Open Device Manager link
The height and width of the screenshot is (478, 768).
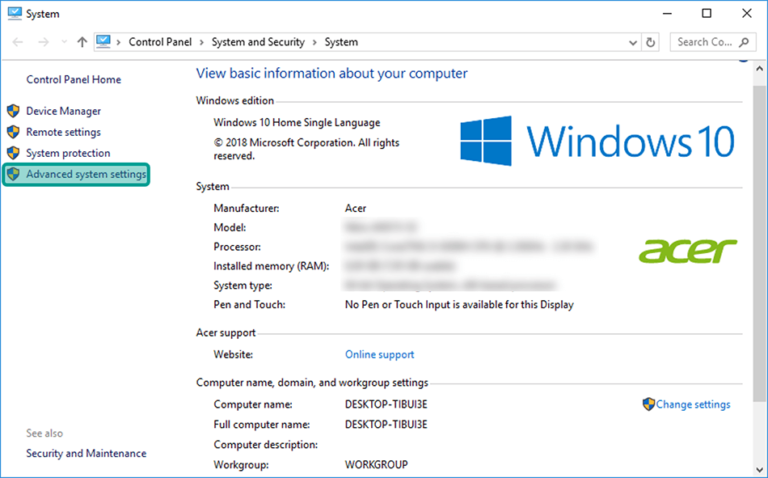pos(64,111)
